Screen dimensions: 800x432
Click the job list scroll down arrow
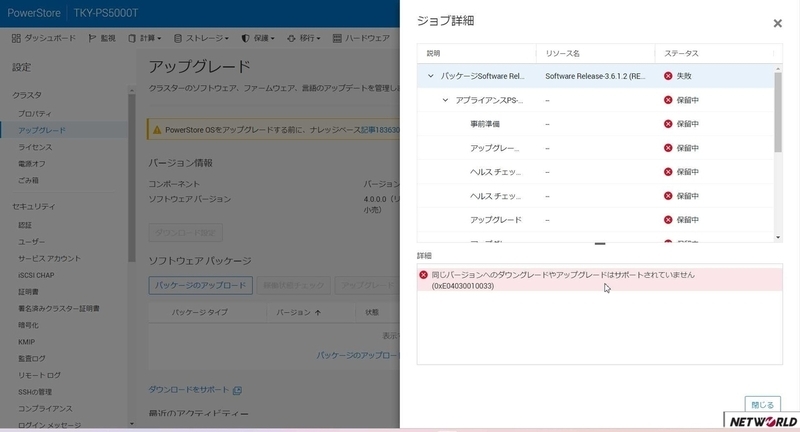(778, 237)
